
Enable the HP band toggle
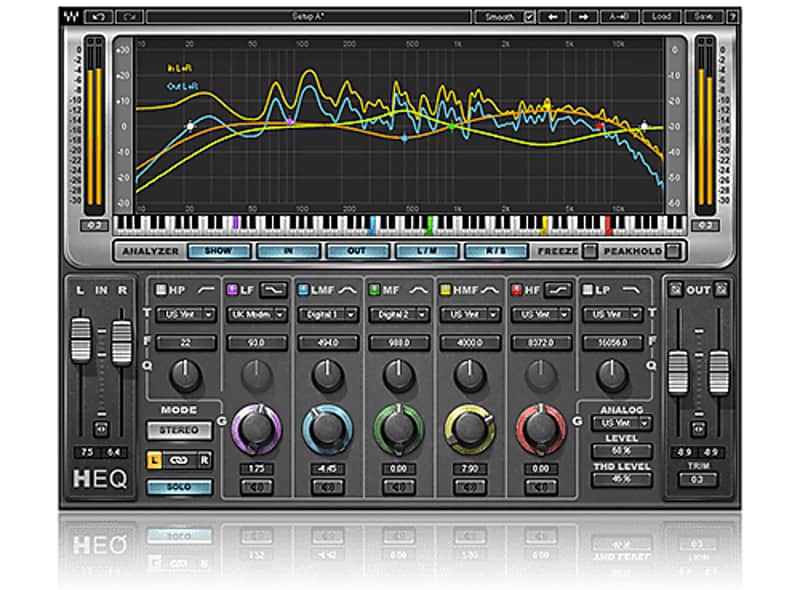click(x=161, y=290)
